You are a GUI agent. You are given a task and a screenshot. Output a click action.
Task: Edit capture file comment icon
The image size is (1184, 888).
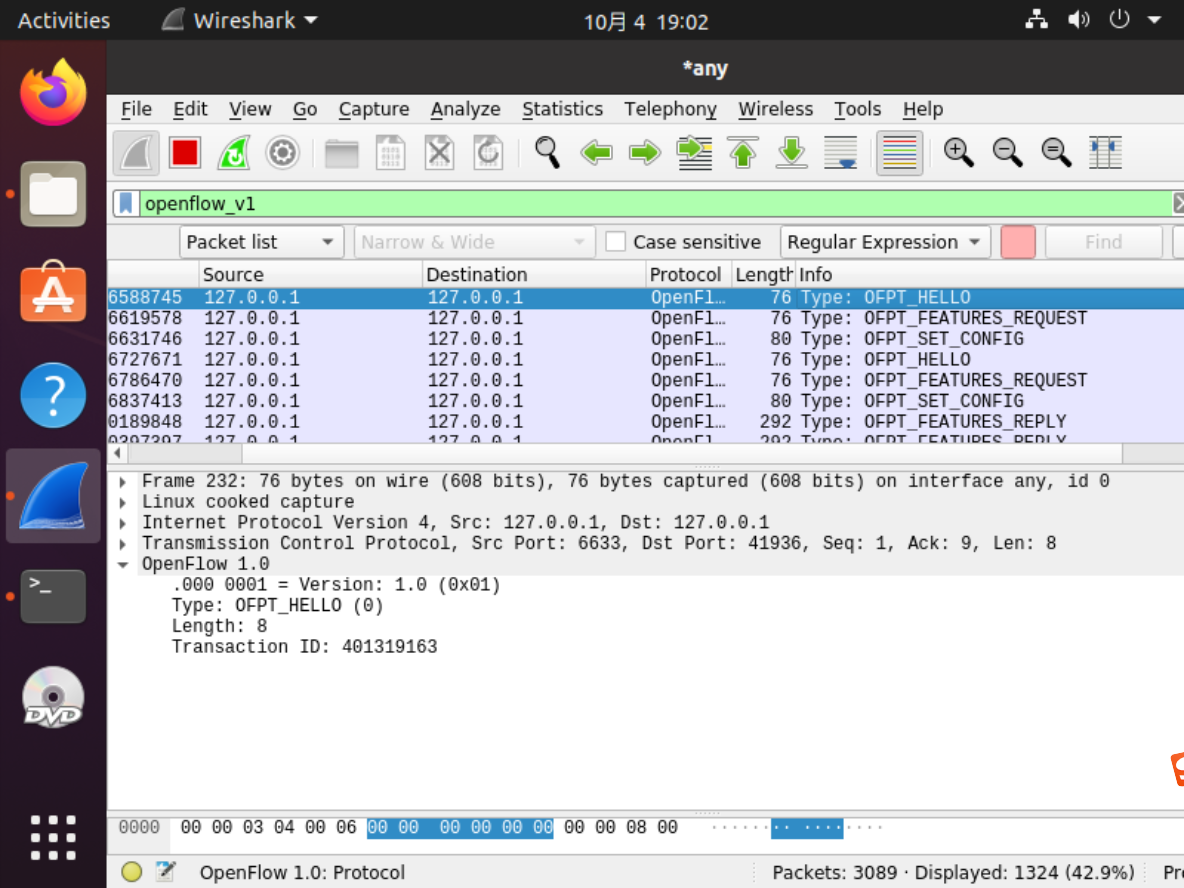click(x=165, y=872)
